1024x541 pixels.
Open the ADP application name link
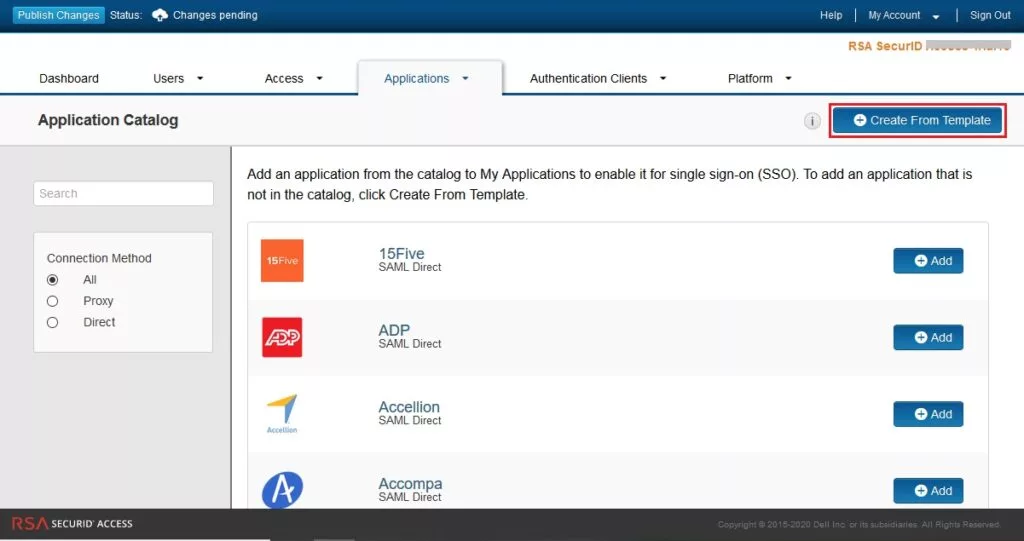tap(394, 330)
